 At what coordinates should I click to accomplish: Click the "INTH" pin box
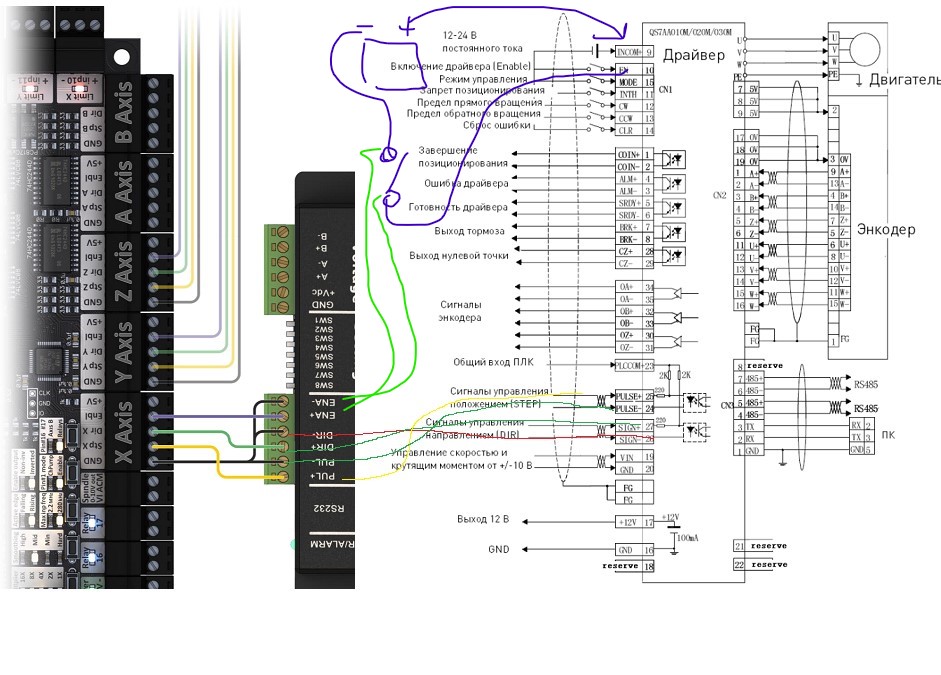click(634, 94)
